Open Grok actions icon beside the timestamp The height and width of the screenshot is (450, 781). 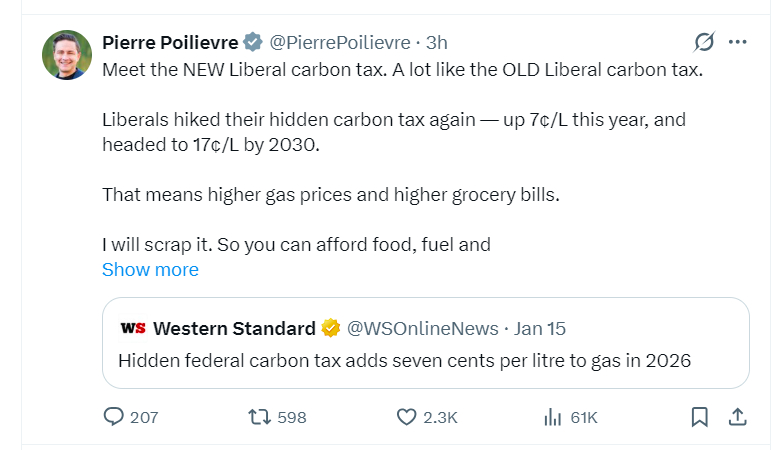tap(704, 42)
